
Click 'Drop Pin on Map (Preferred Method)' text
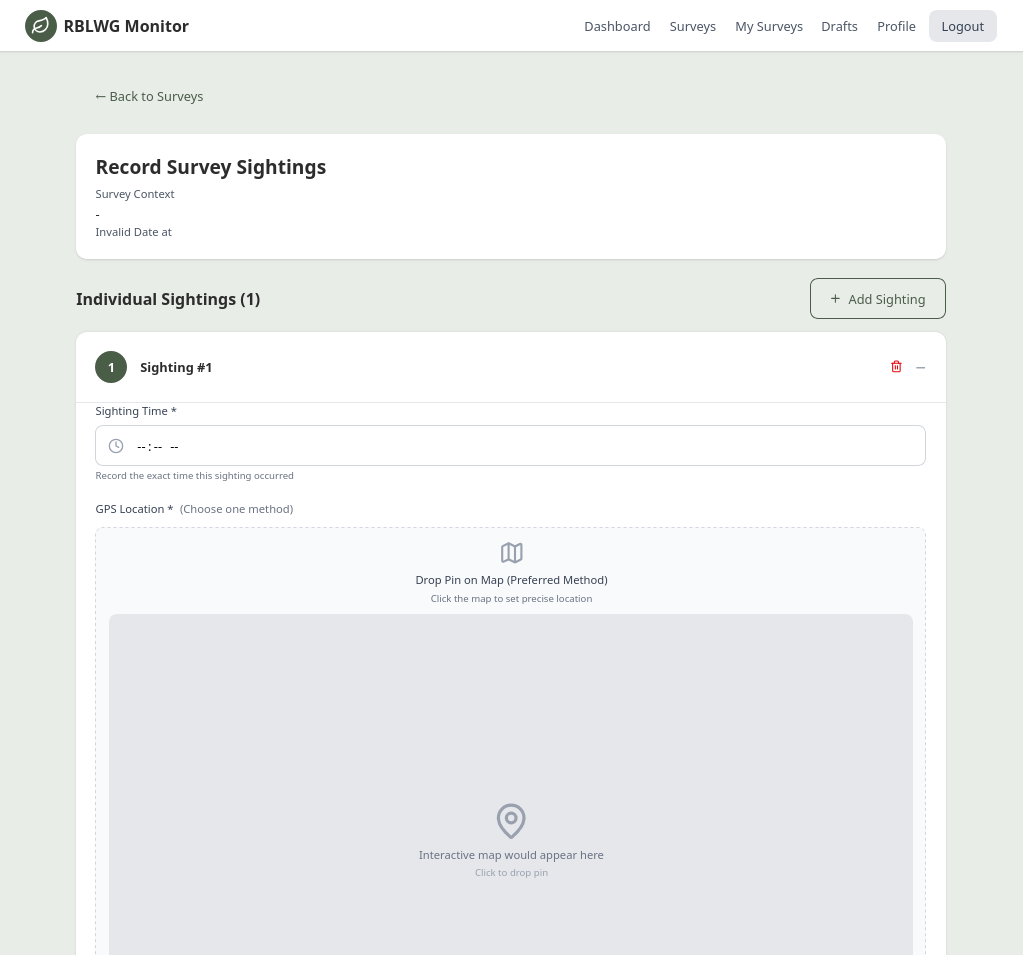(x=511, y=580)
